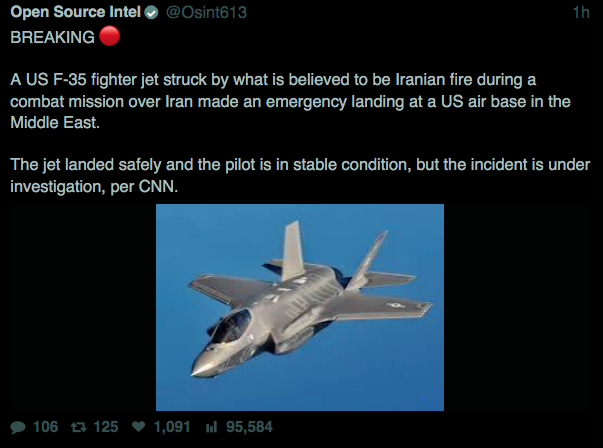Click the 106 replies count
The width and height of the screenshot is (603, 448).
click(x=45, y=427)
